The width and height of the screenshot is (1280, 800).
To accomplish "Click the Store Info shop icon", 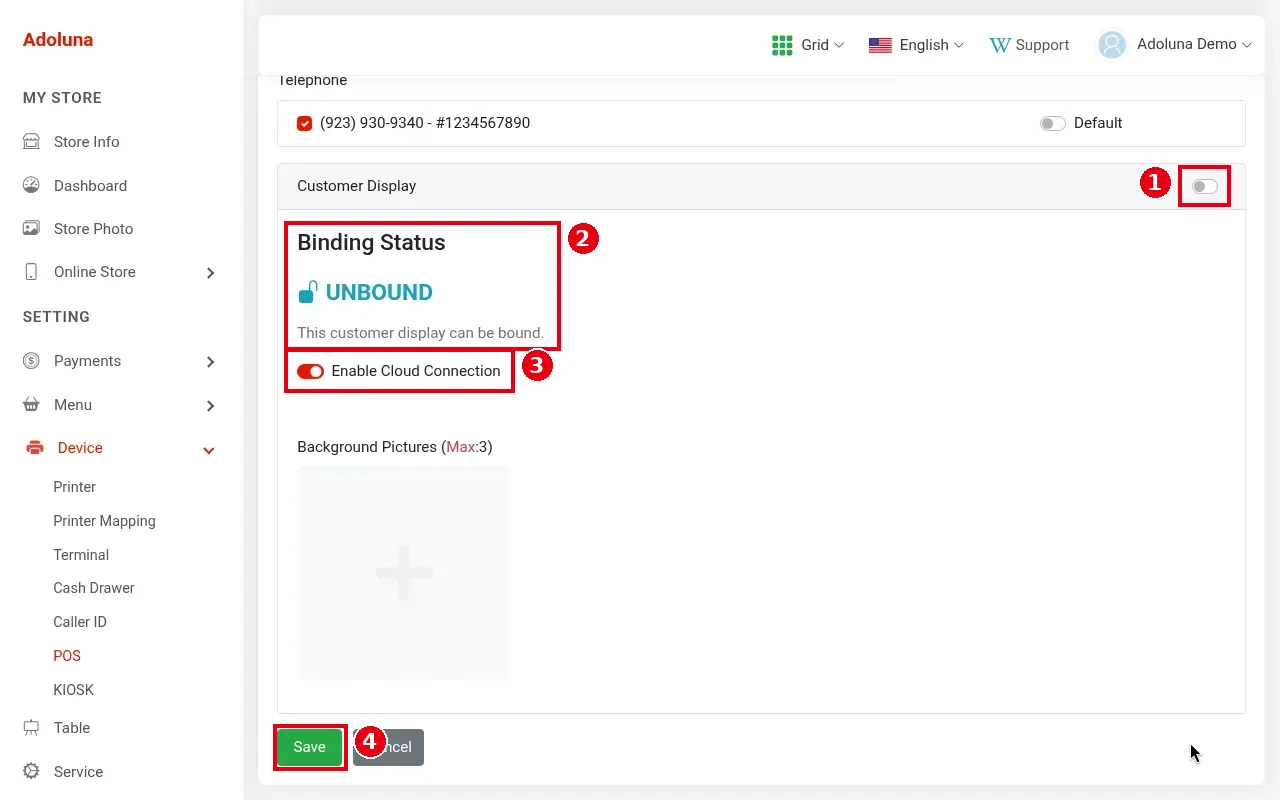I will pos(31,142).
